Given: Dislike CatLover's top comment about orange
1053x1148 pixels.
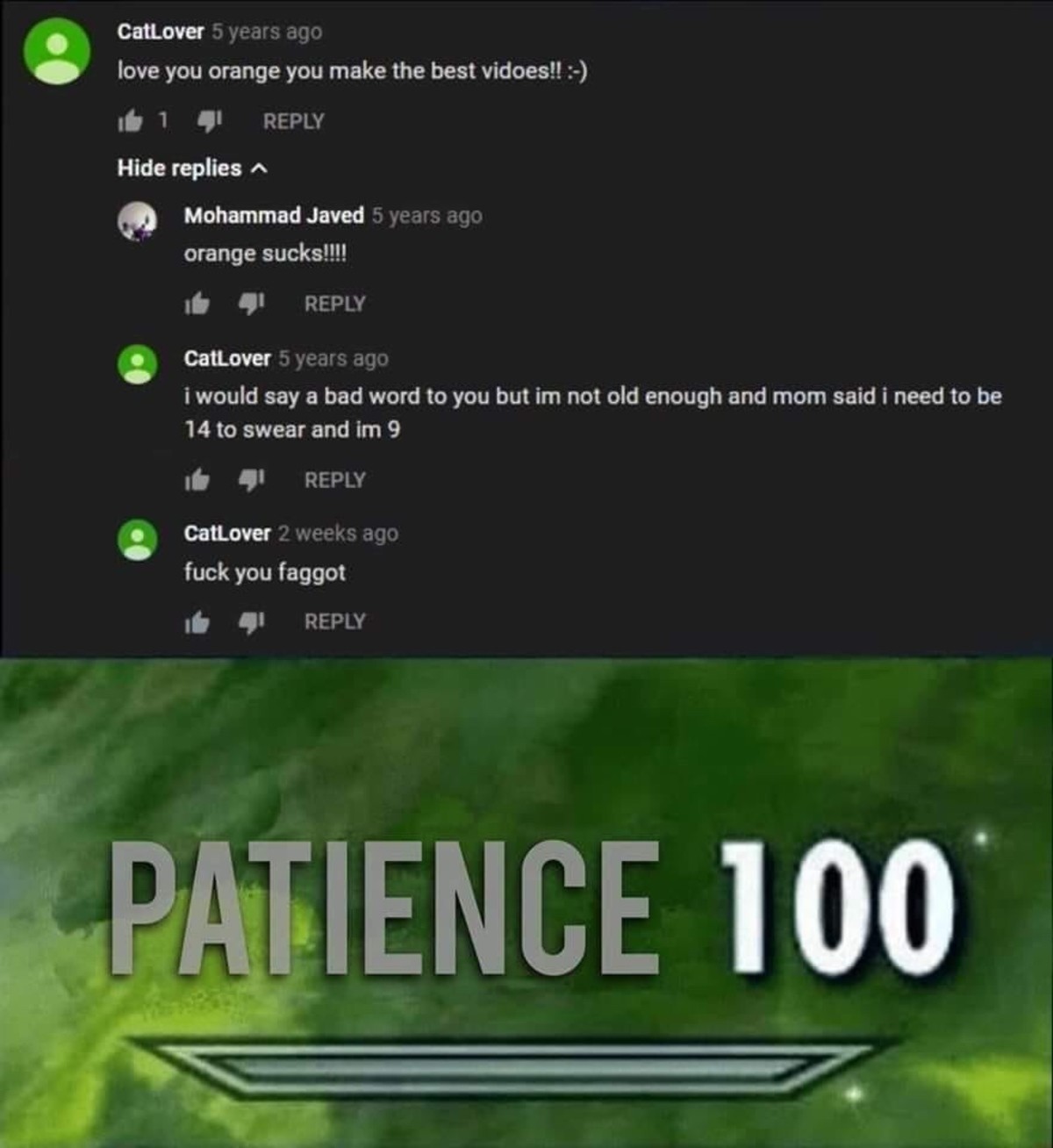Looking at the screenshot, I should click(210, 121).
